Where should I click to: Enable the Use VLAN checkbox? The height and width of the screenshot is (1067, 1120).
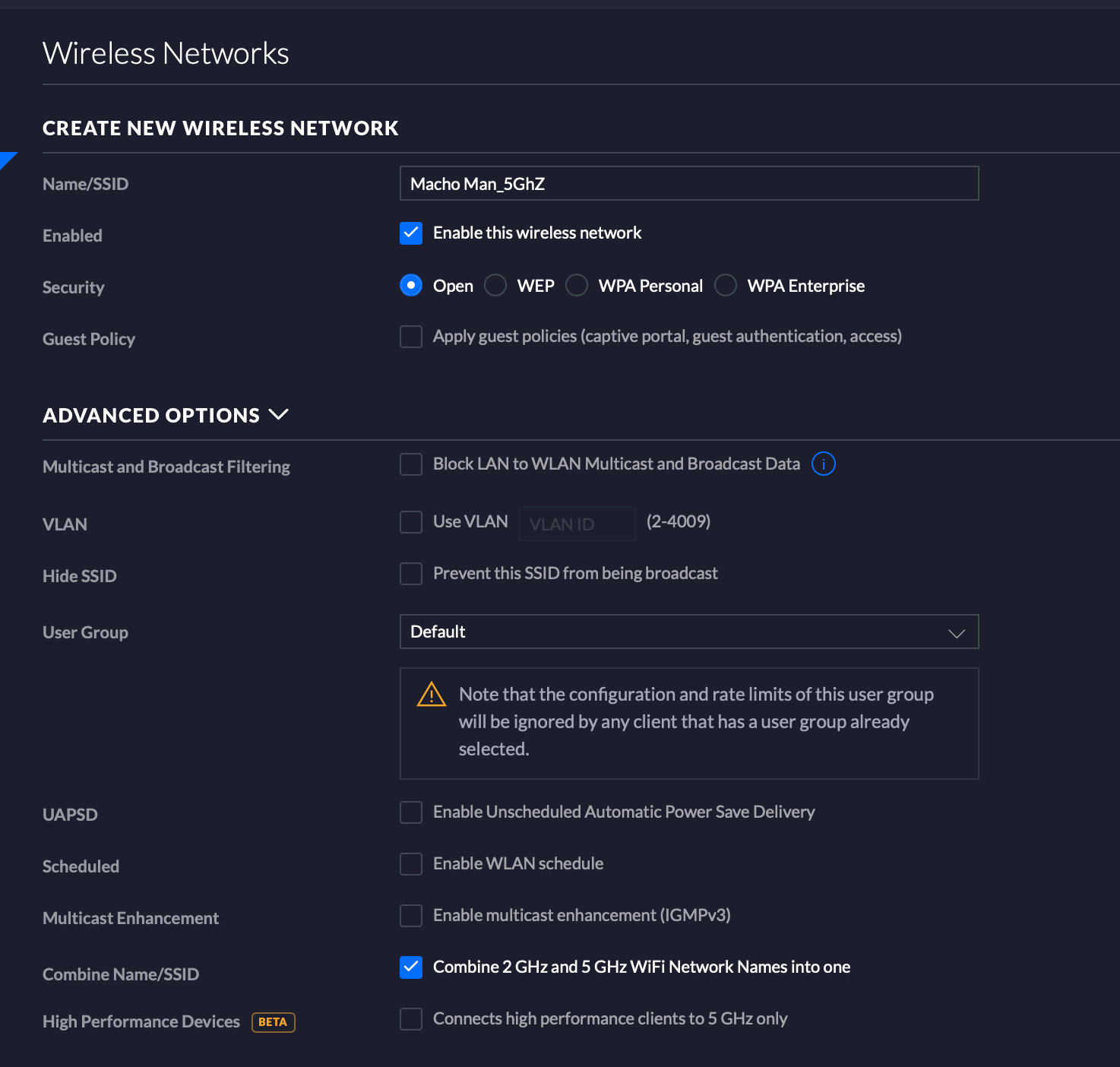click(411, 522)
